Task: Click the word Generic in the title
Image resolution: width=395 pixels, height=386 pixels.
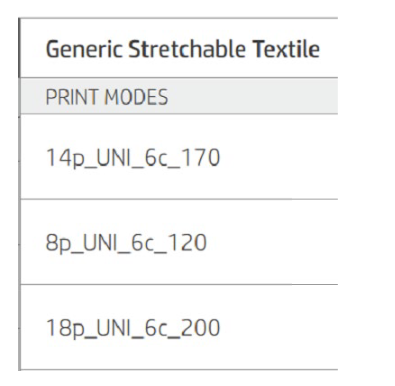Action: click(84, 49)
